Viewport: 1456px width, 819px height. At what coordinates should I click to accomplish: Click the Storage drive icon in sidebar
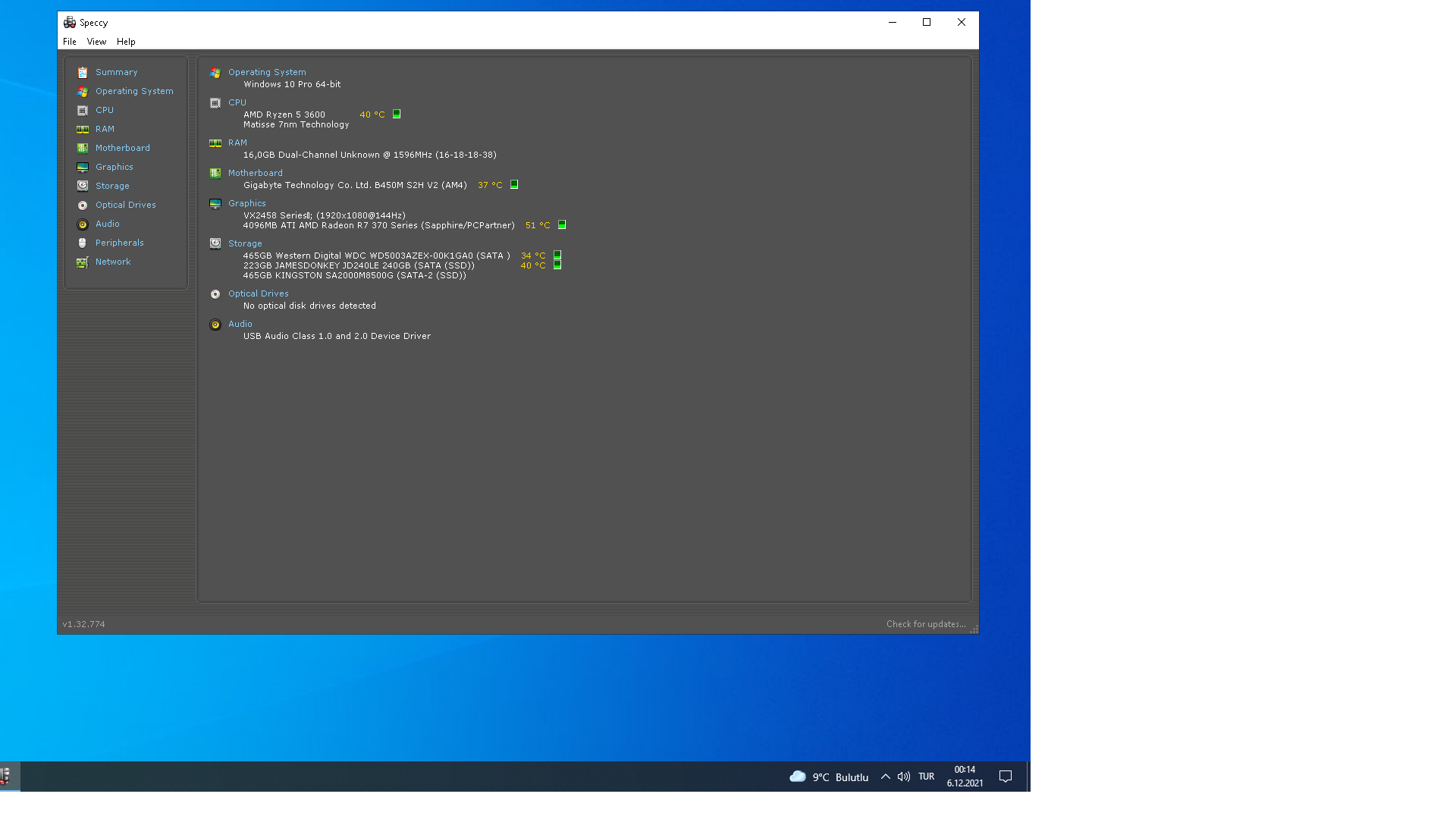pyautogui.click(x=83, y=187)
